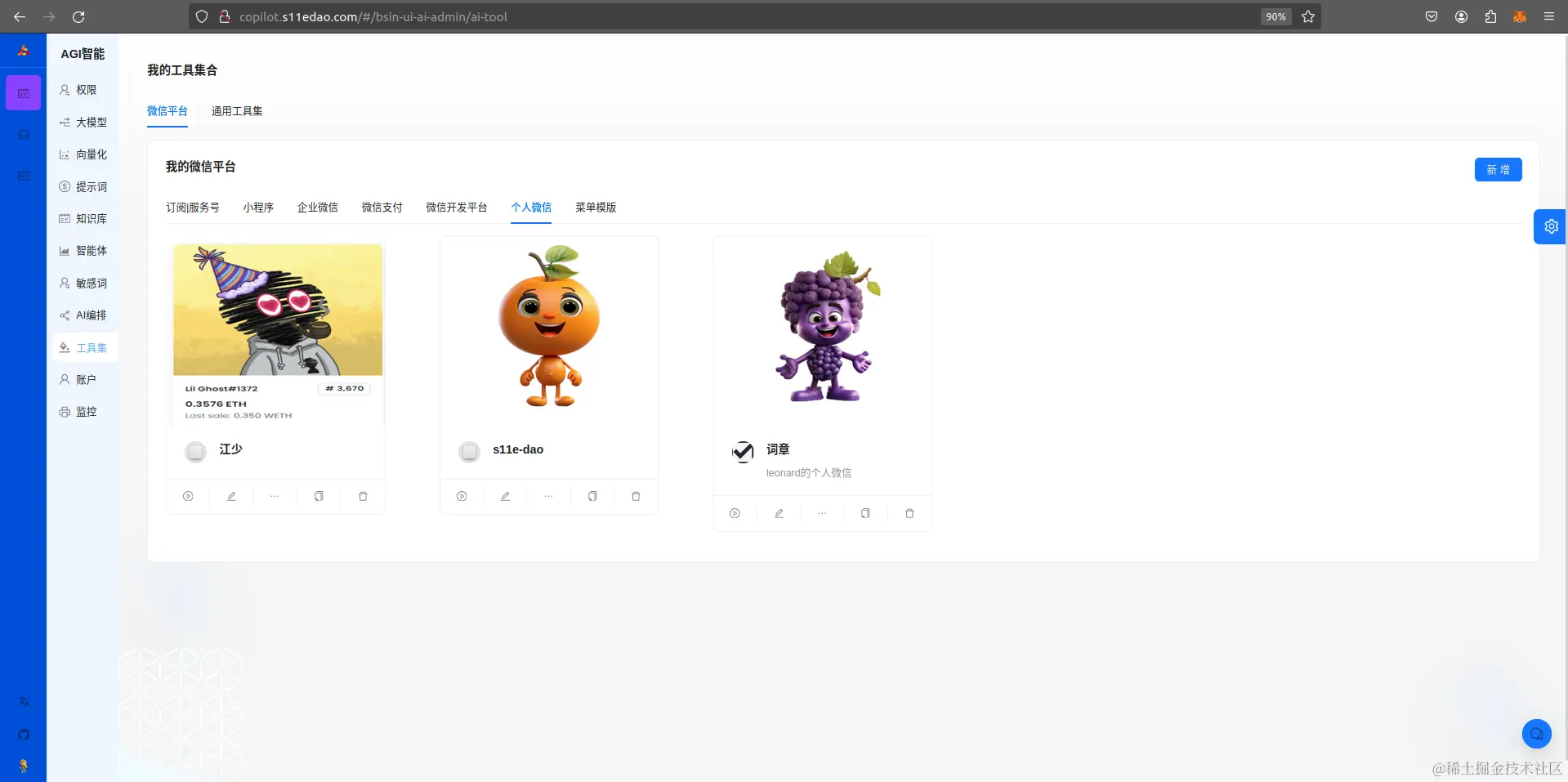Click orange character image on s11e-dao card

point(550,326)
